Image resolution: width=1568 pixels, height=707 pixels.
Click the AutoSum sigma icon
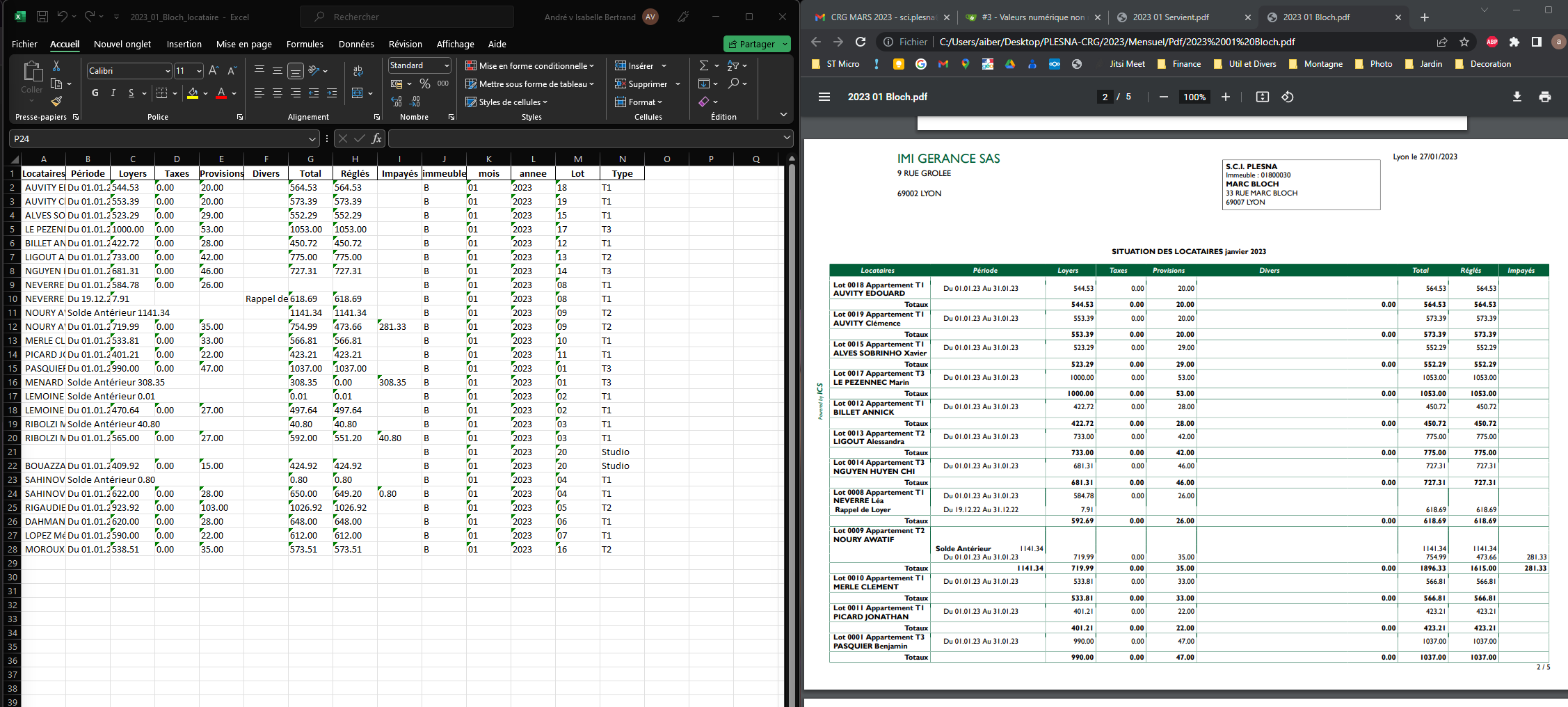tap(703, 65)
